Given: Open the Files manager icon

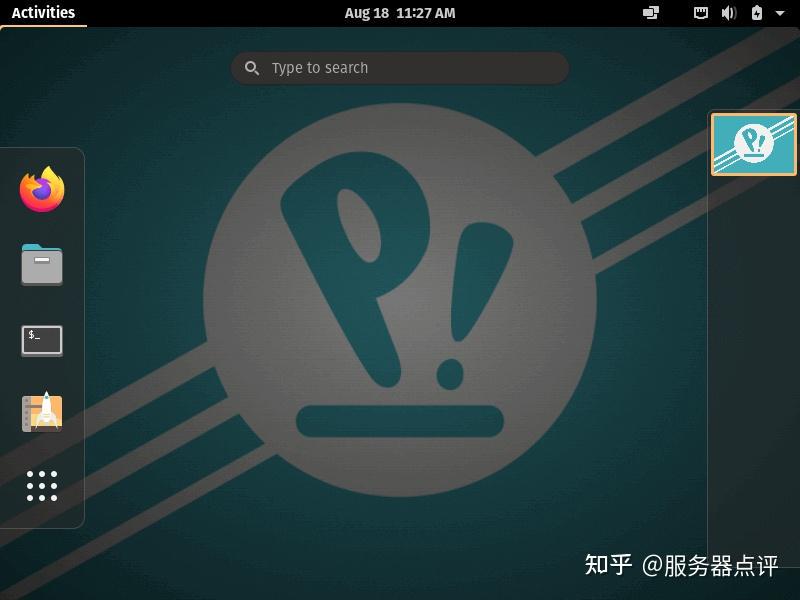Looking at the screenshot, I should [x=42, y=264].
